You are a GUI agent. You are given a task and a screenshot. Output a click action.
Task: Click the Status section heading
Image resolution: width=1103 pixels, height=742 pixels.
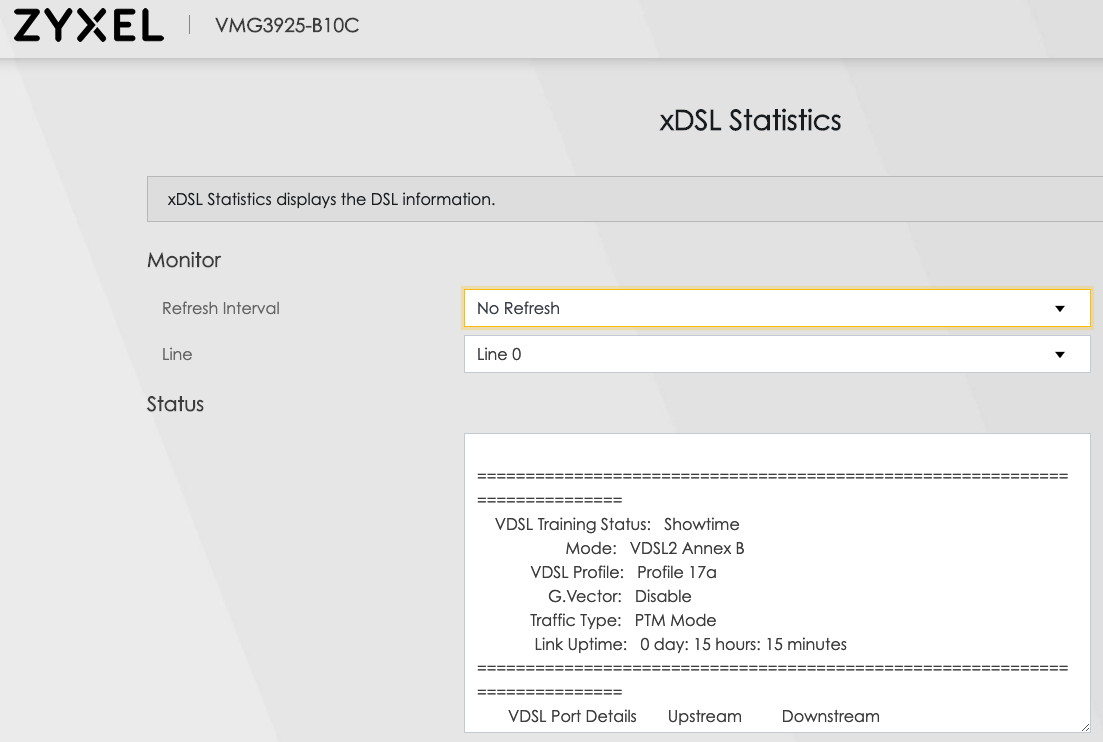point(175,404)
